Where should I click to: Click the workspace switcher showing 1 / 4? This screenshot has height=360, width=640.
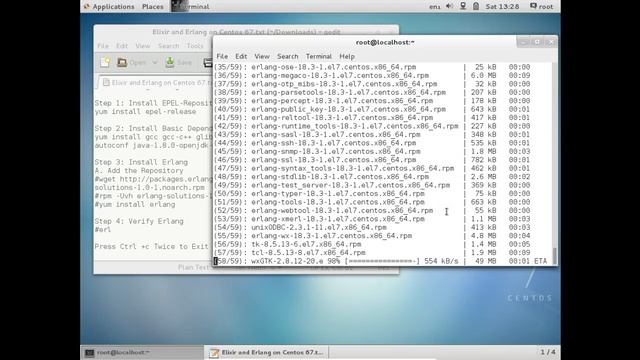(x=548, y=352)
